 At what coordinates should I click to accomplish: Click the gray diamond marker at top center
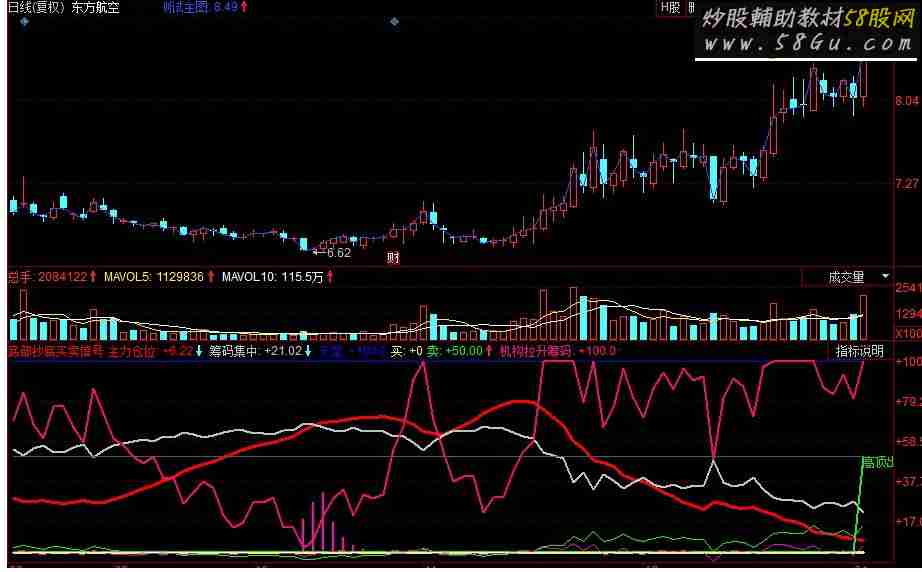pyautogui.click(x=395, y=22)
